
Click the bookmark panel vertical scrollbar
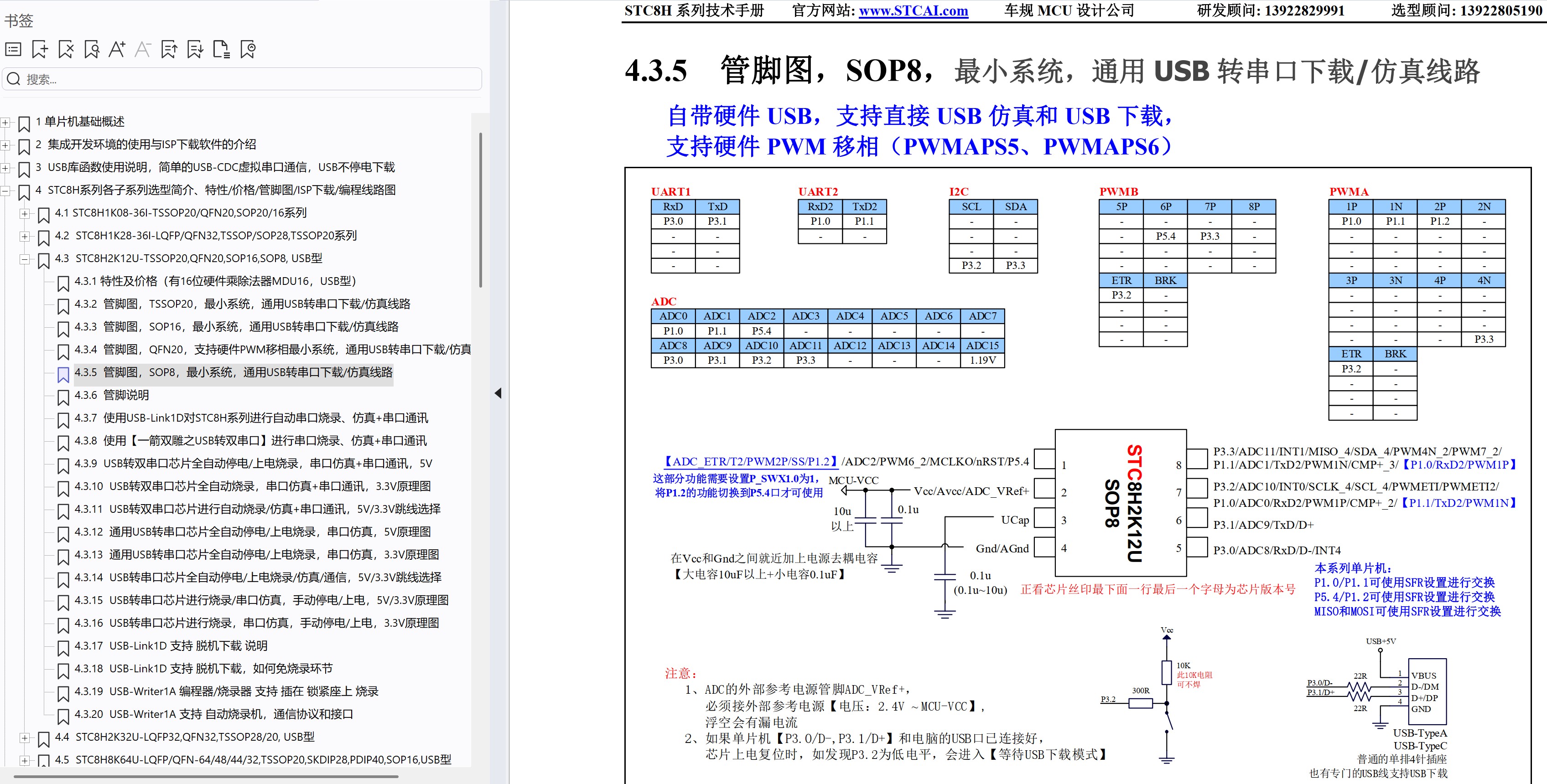click(x=480, y=210)
